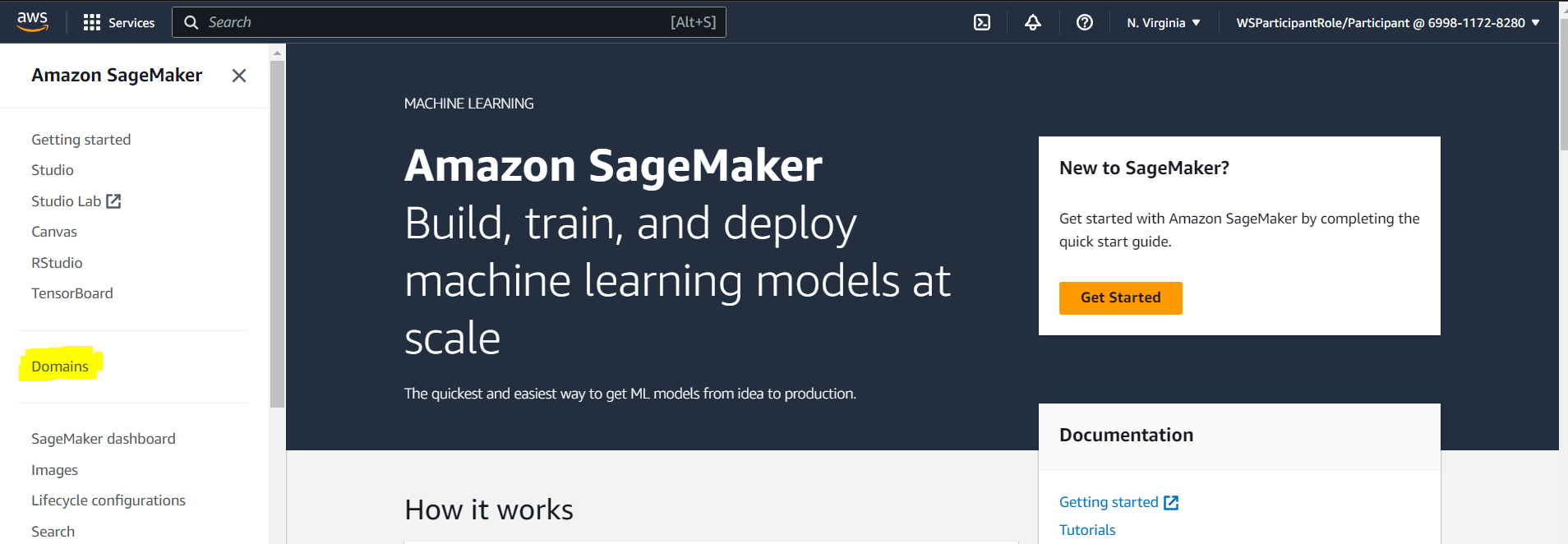Open Canvas in the sidebar

click(x=54, y=232)
